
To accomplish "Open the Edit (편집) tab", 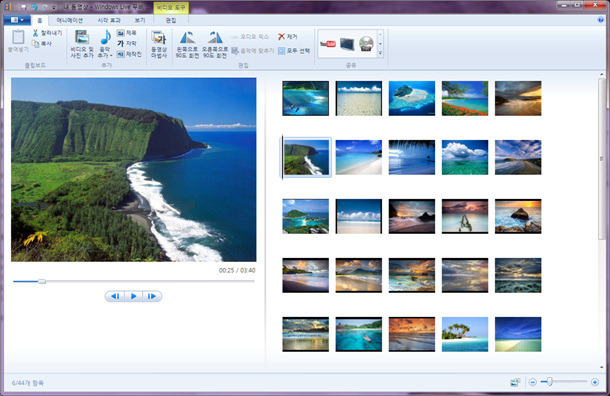I will pos(171,20).
